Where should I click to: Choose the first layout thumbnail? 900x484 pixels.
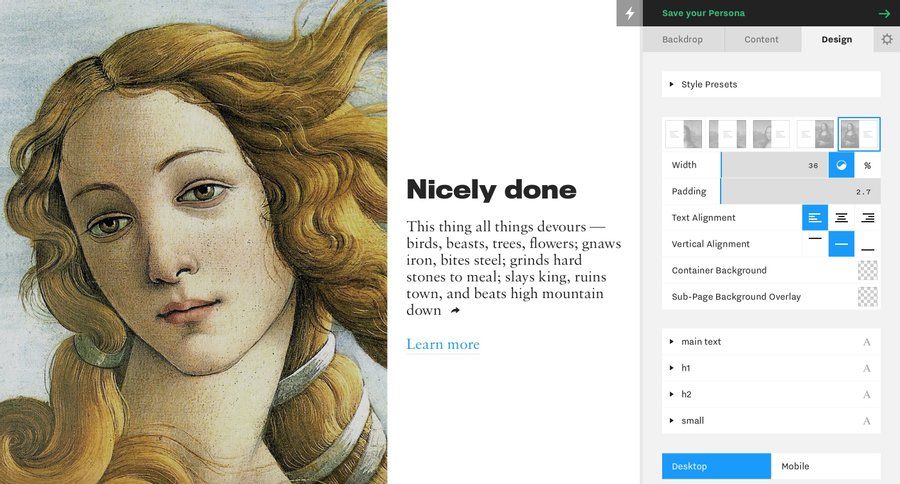(x=683, y=134)
